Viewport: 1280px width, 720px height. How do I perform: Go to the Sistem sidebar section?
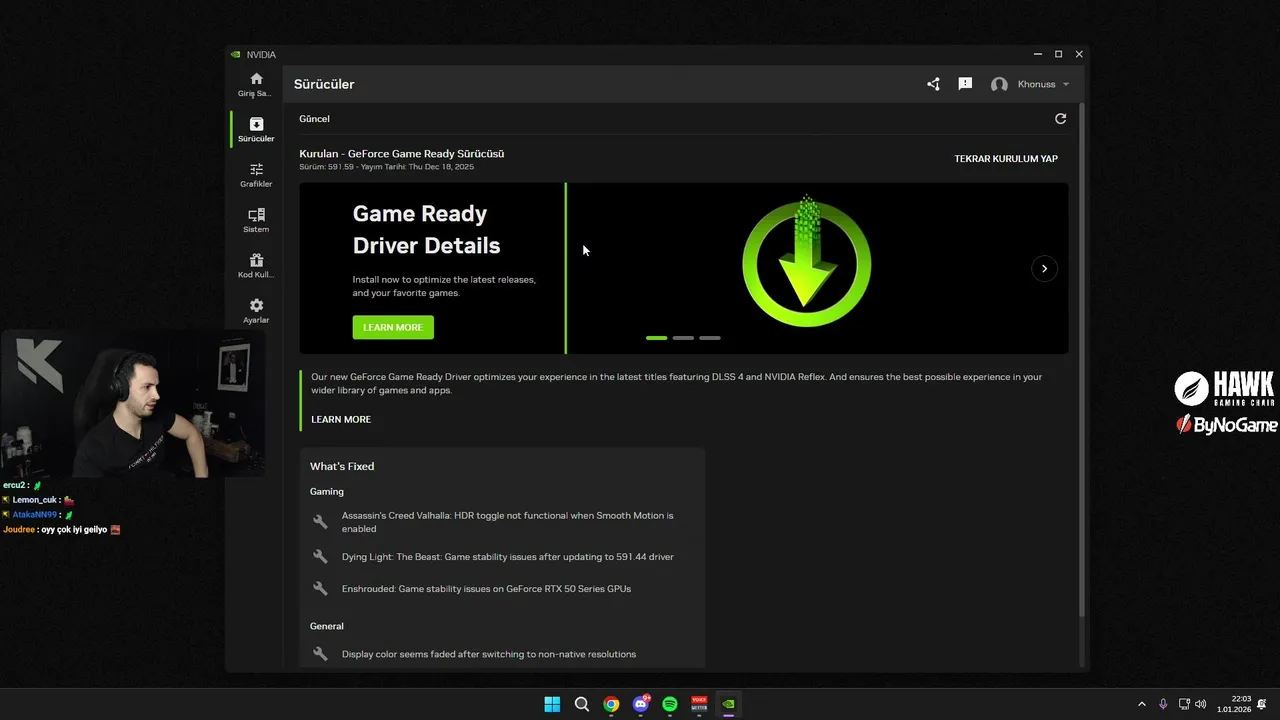tap(256, 220)
